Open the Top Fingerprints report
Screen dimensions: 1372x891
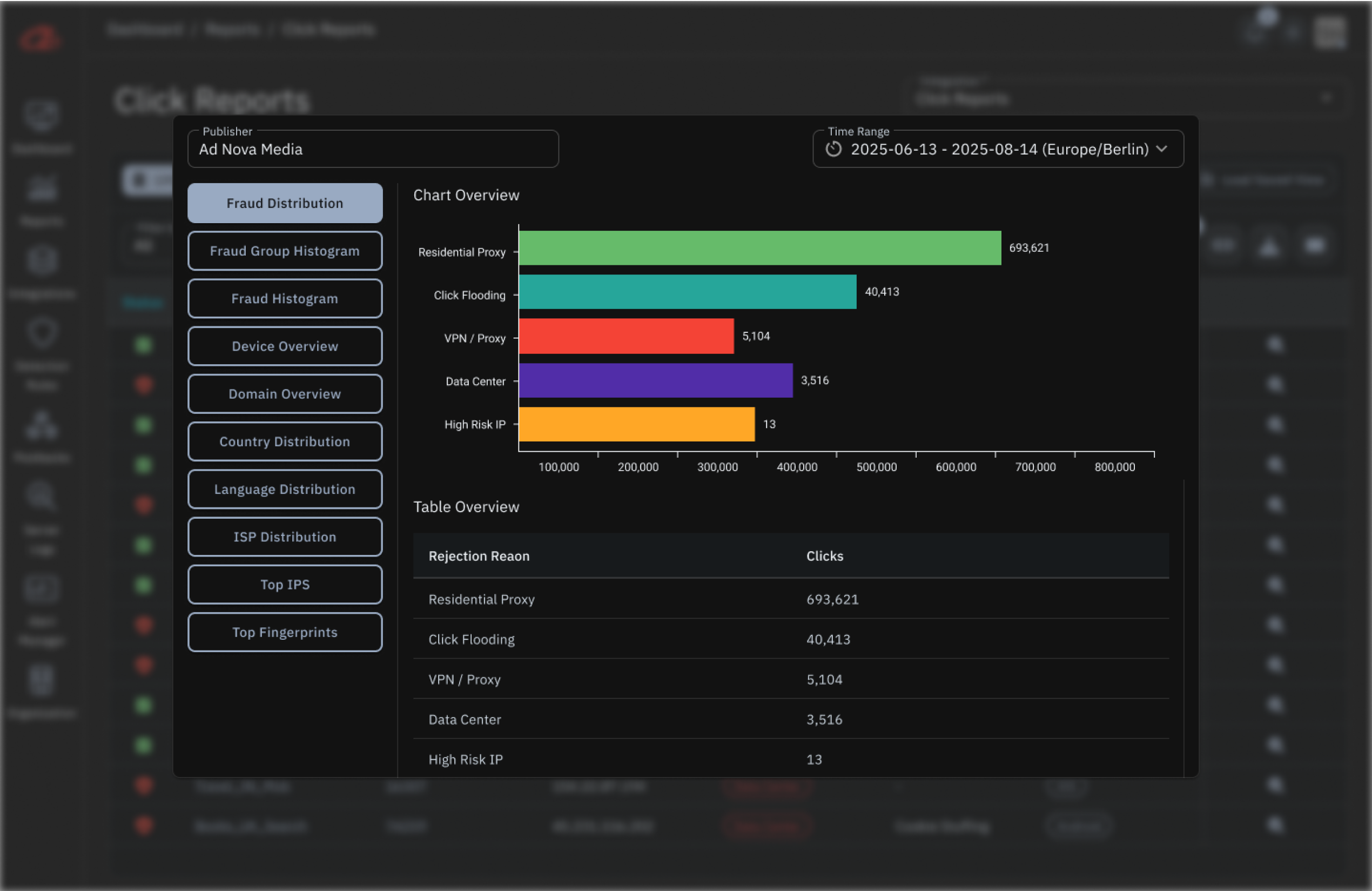click(x=285, y=632)
